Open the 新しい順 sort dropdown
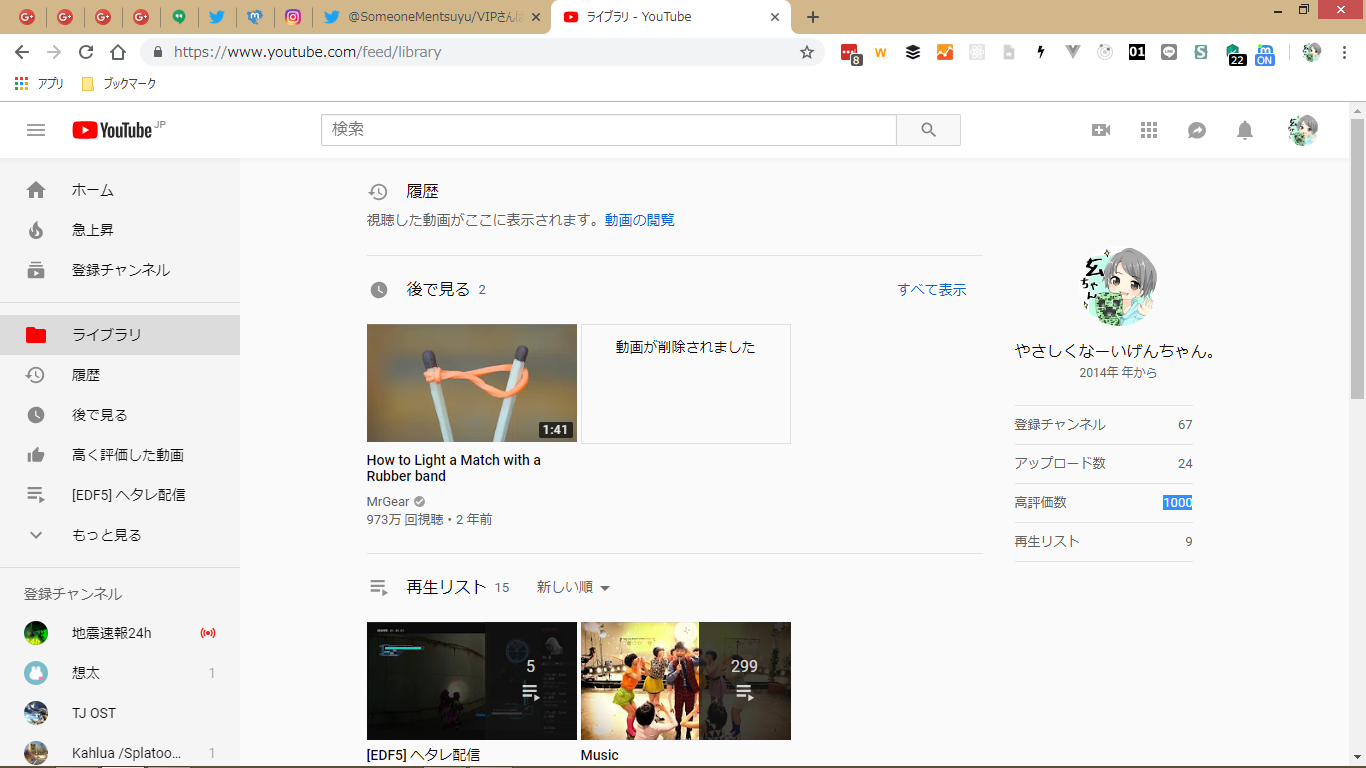1366x768 pixels. [573, 587]
